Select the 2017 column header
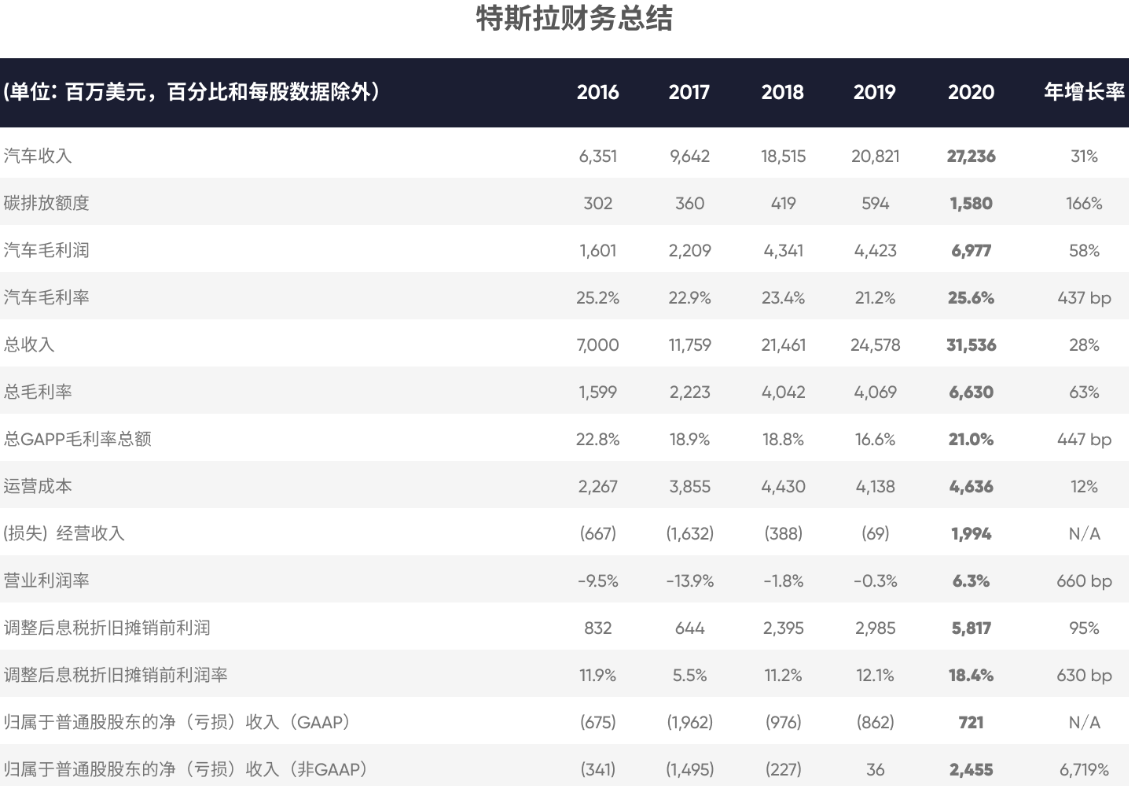1129x786 pixels. coord(689,93)
